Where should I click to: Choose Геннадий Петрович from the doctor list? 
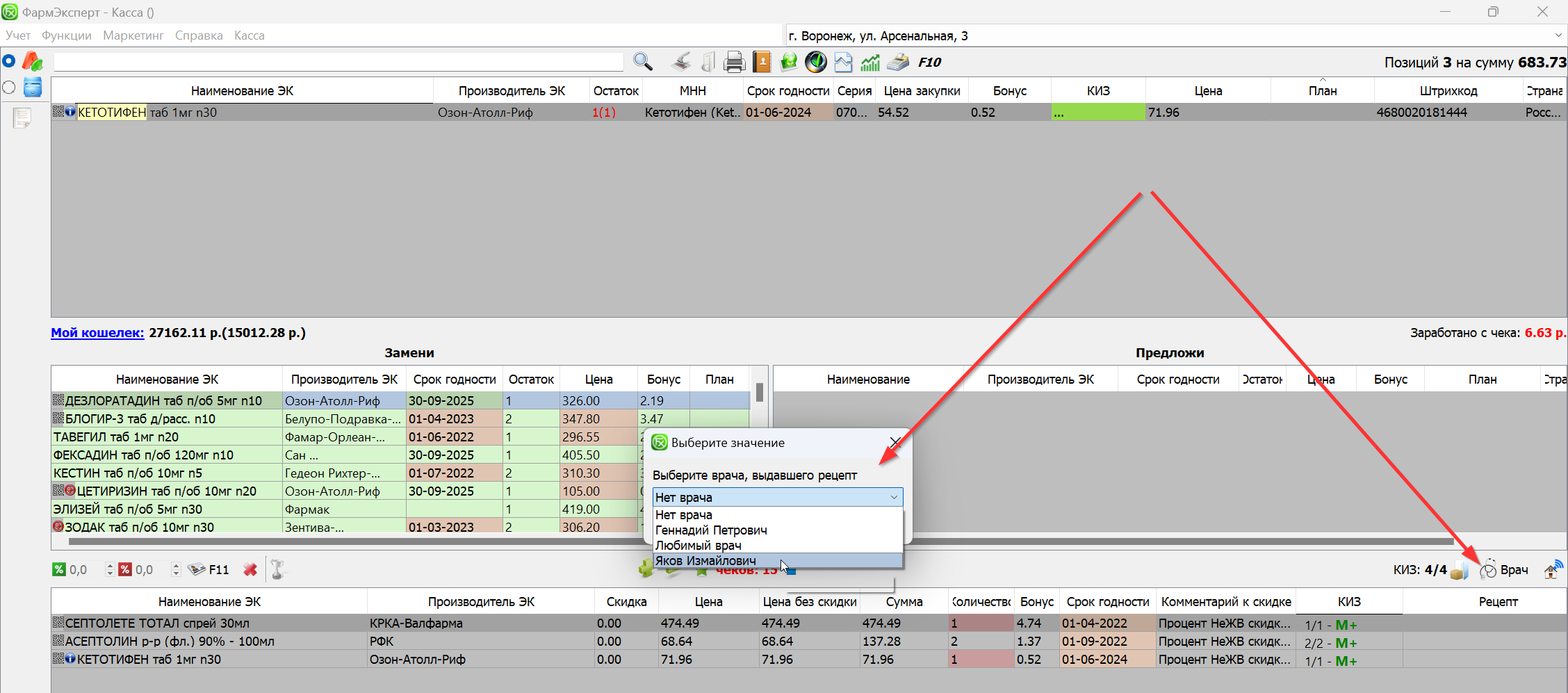pos(711,530)
